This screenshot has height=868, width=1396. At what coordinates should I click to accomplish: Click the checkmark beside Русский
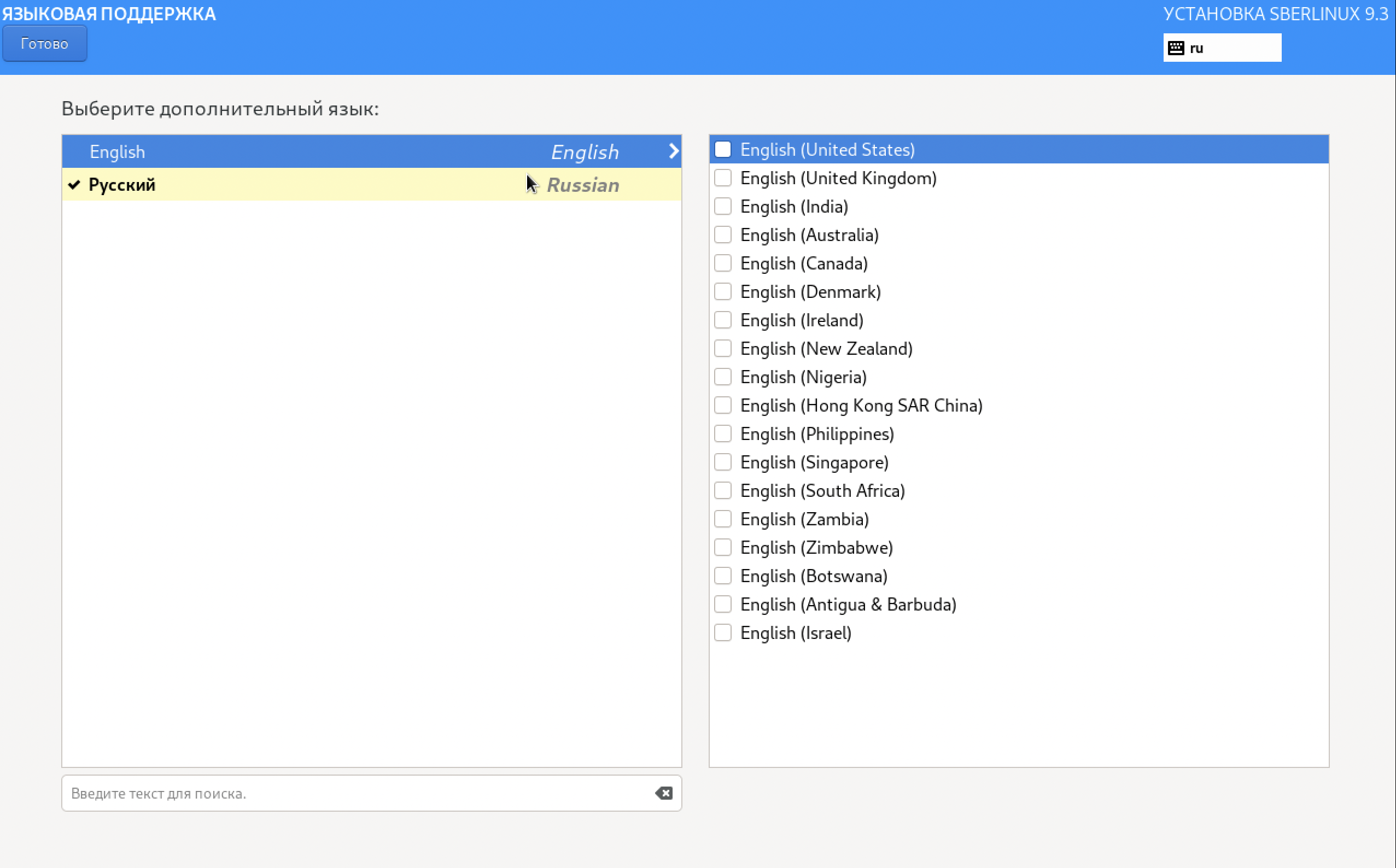tap(74, 185)
